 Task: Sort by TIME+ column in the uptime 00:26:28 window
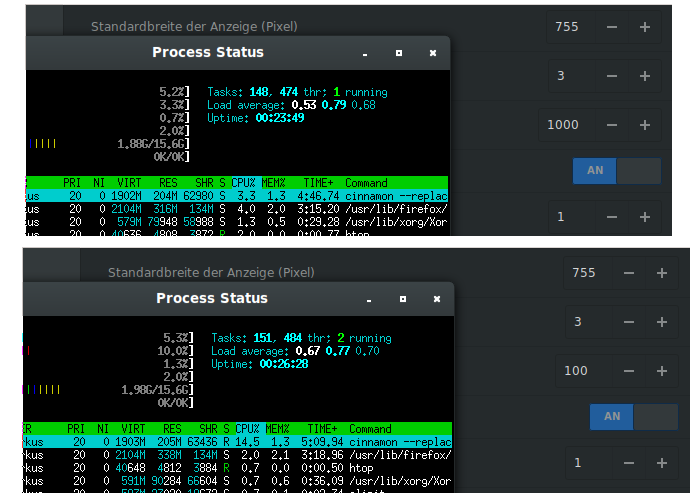coord(322,429)
